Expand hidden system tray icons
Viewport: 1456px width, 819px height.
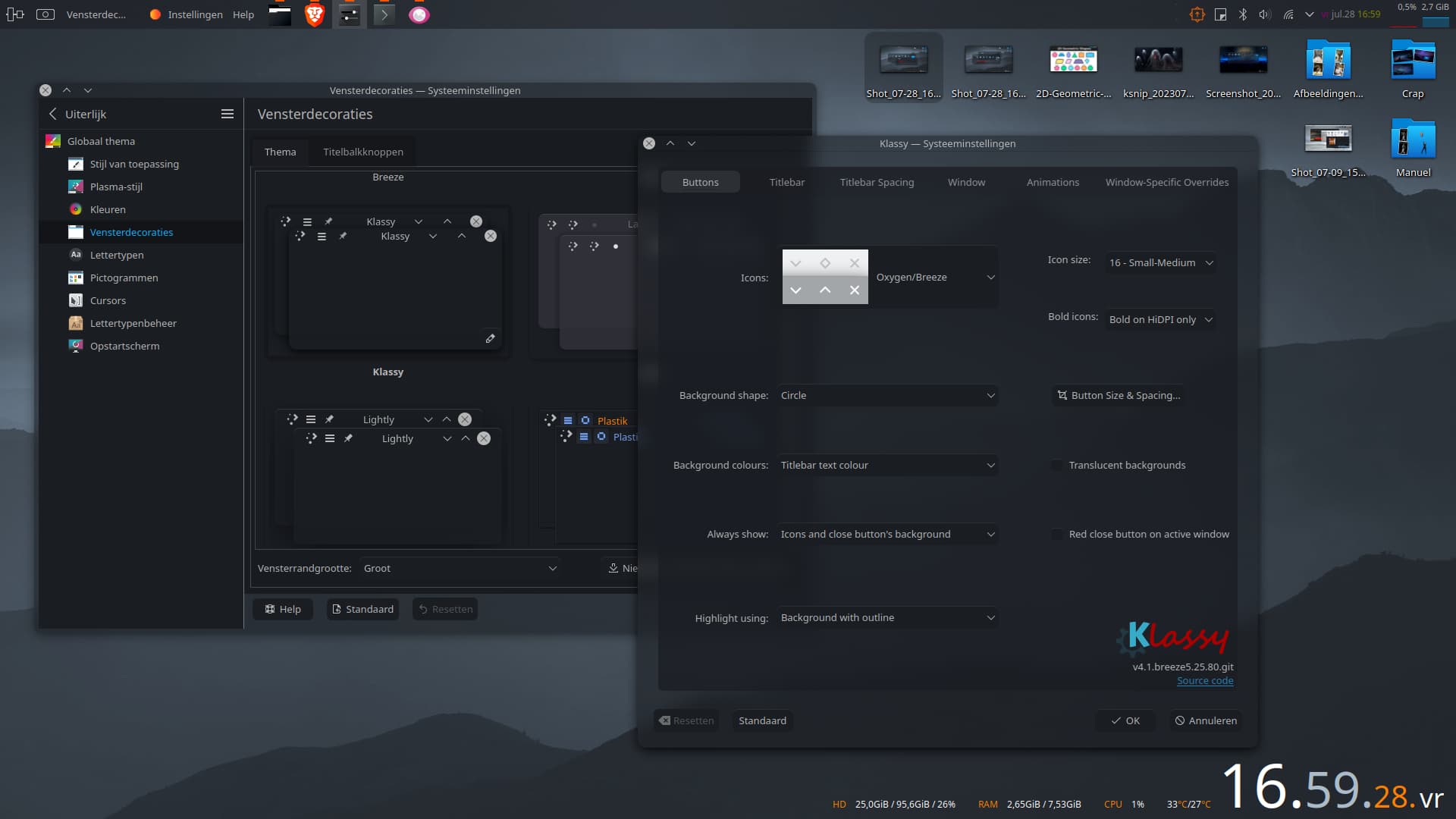pyautogui.click(x=1309, y=14)
